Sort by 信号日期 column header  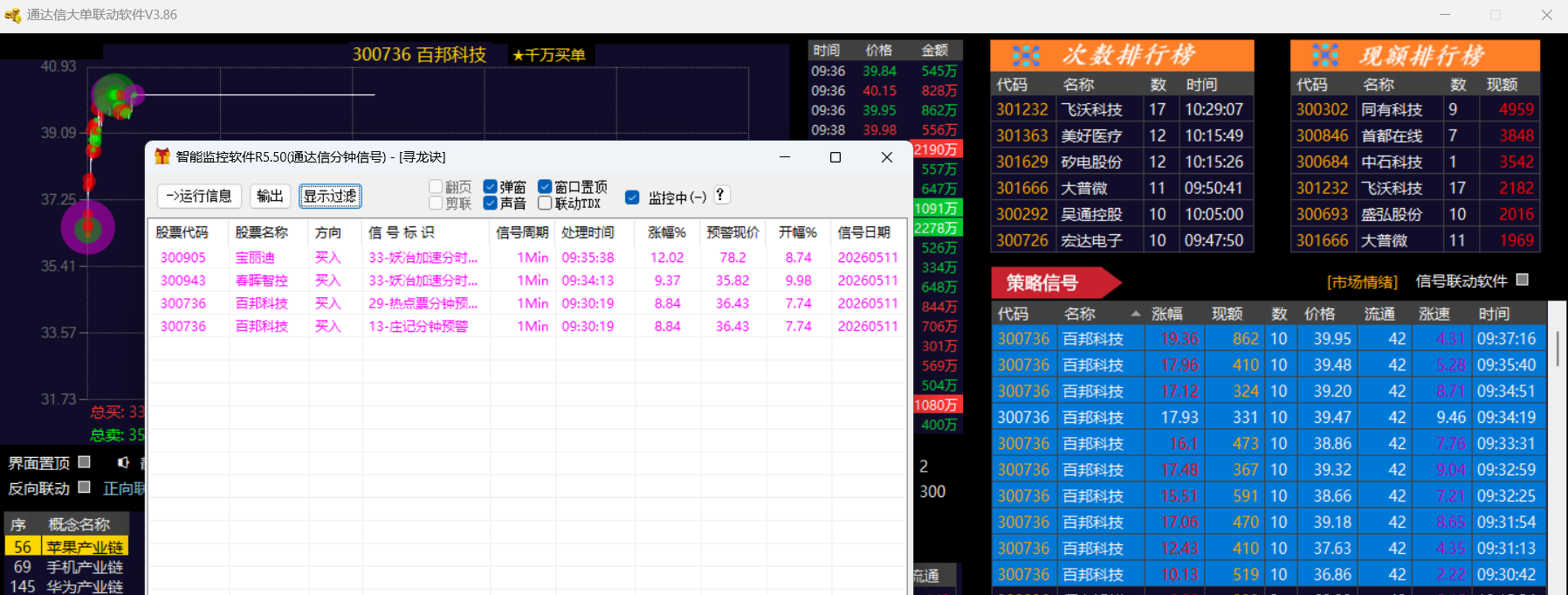pos(864,232)
